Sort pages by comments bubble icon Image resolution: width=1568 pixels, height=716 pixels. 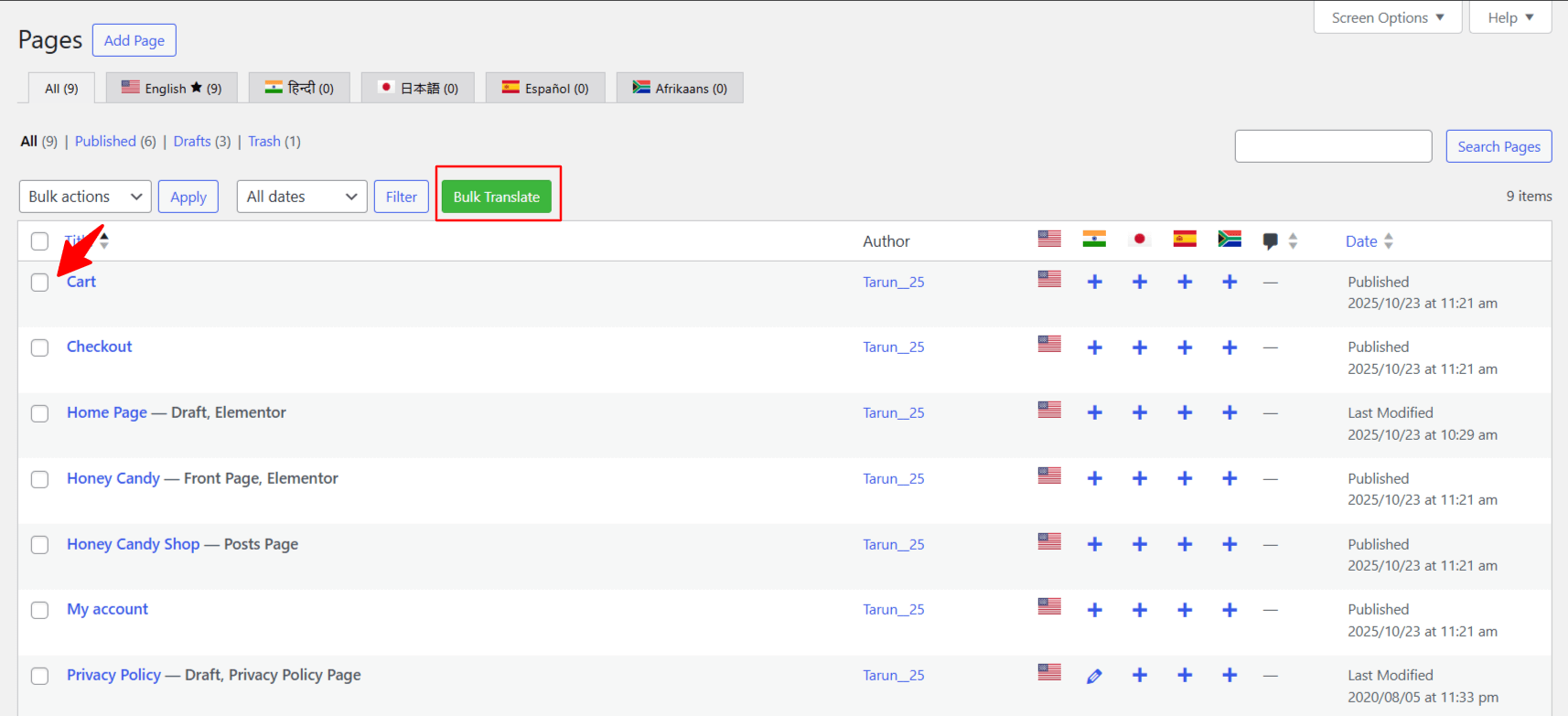point(1271,241)
